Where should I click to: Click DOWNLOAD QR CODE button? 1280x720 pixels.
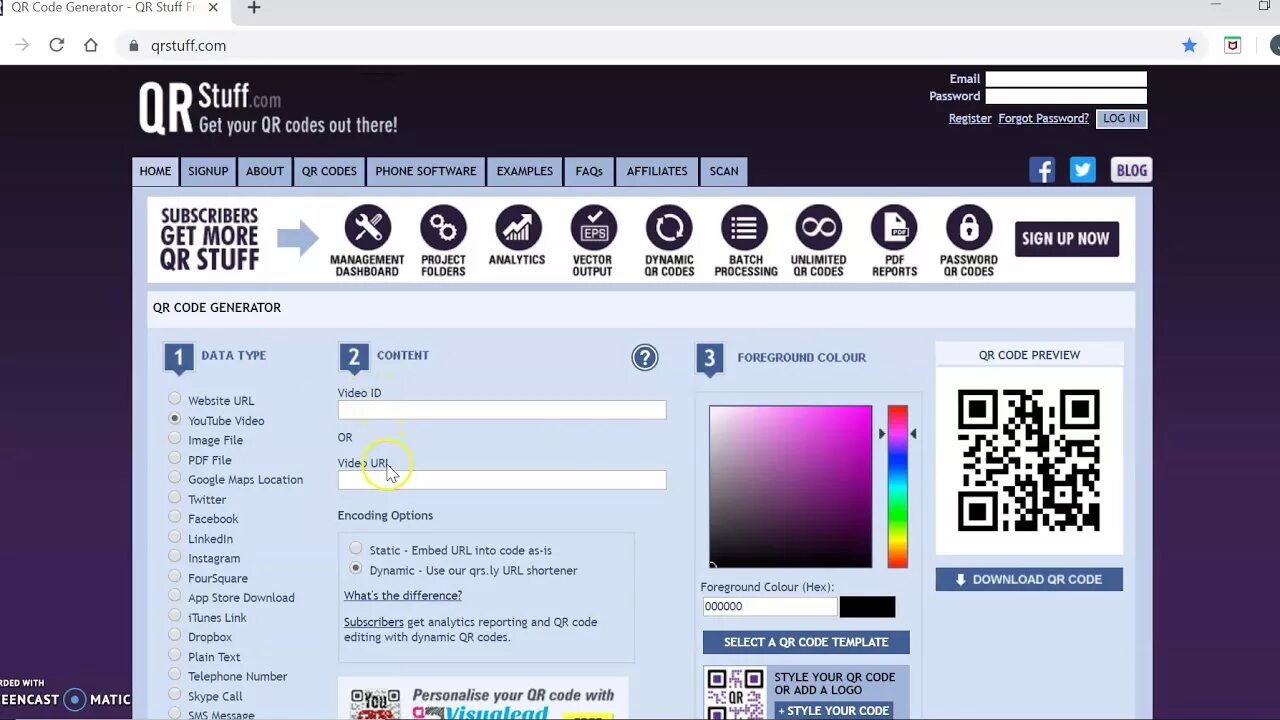1029,579
